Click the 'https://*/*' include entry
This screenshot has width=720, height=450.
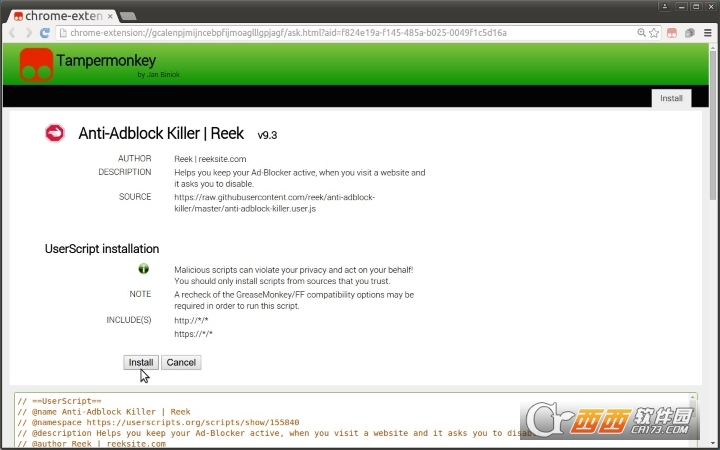point(193,334)
